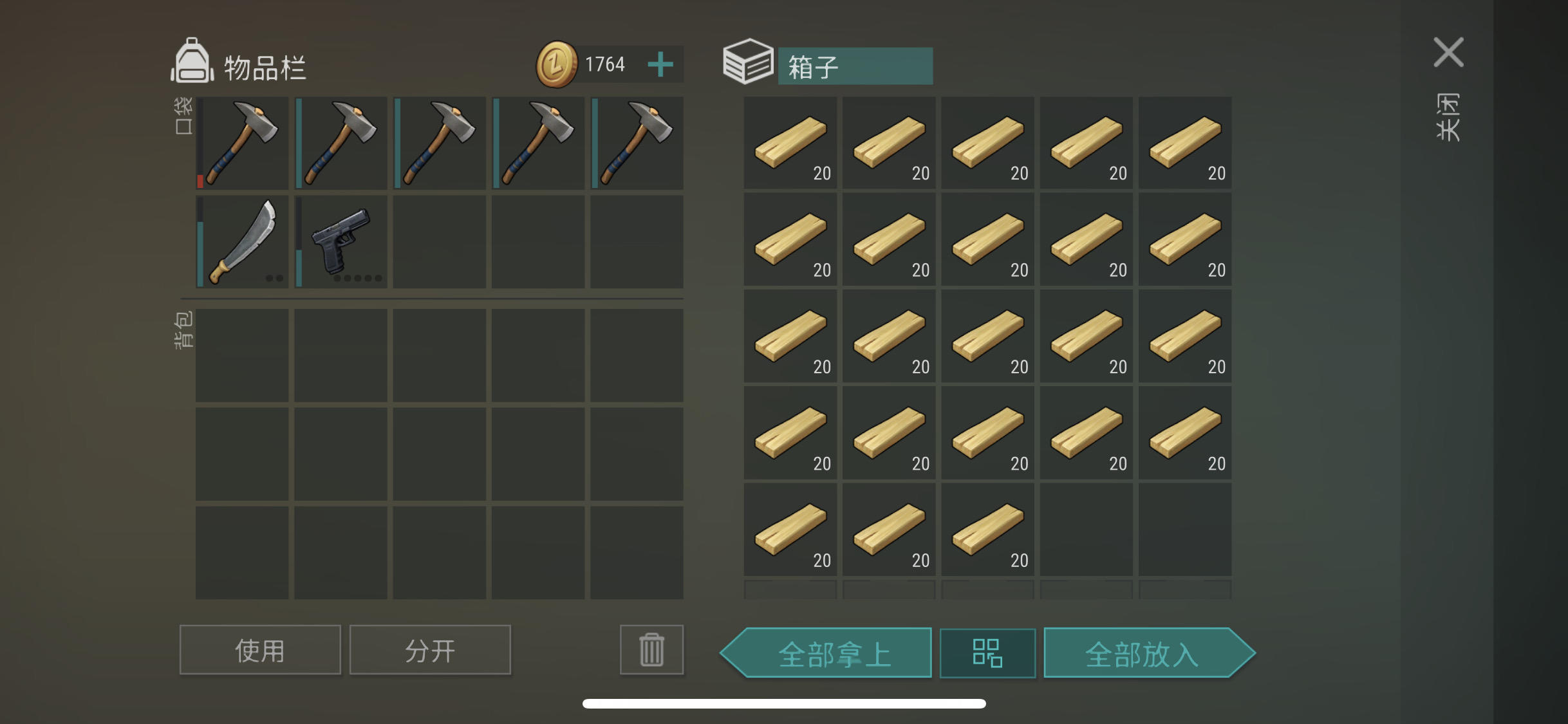
Task: Select the last plank stack in bottom row
Action: (987, 530)
